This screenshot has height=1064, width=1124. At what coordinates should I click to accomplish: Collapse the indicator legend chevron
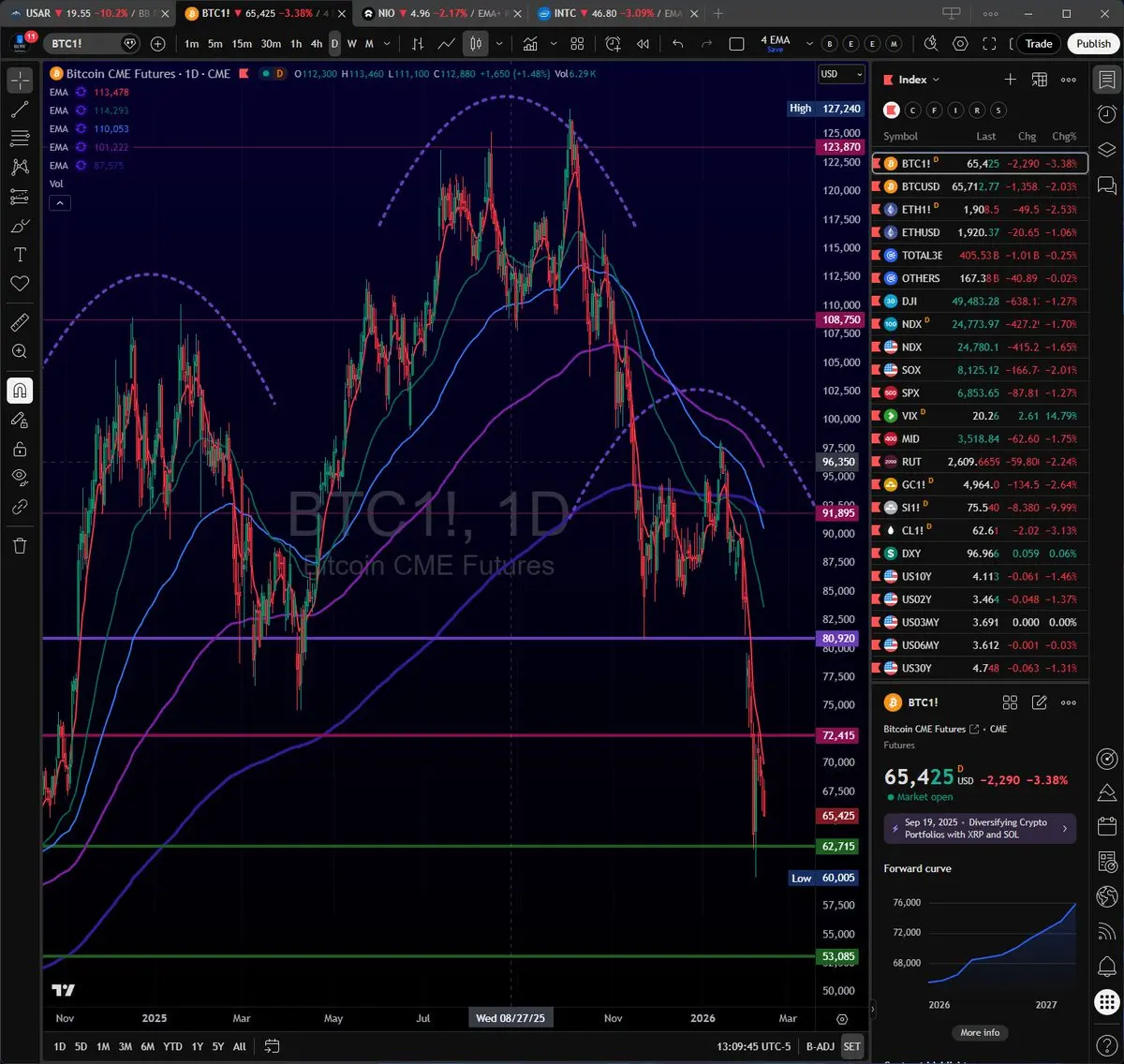[x=59, y=202]
